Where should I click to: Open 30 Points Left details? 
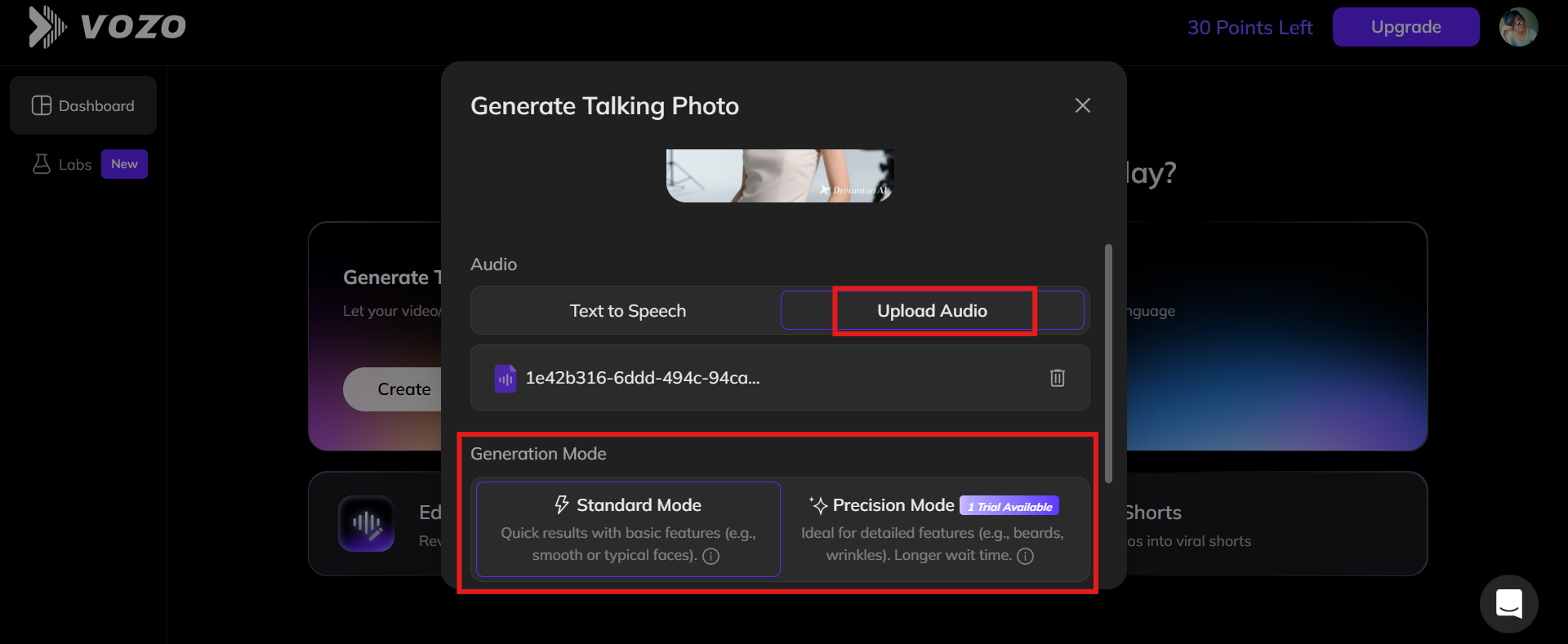(1250, 27)
